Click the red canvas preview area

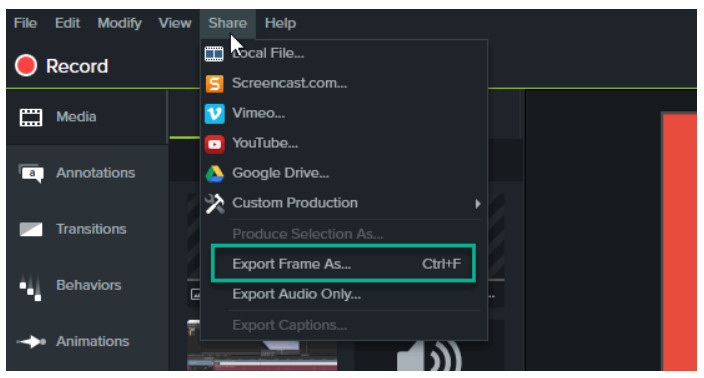coord(679,242)
